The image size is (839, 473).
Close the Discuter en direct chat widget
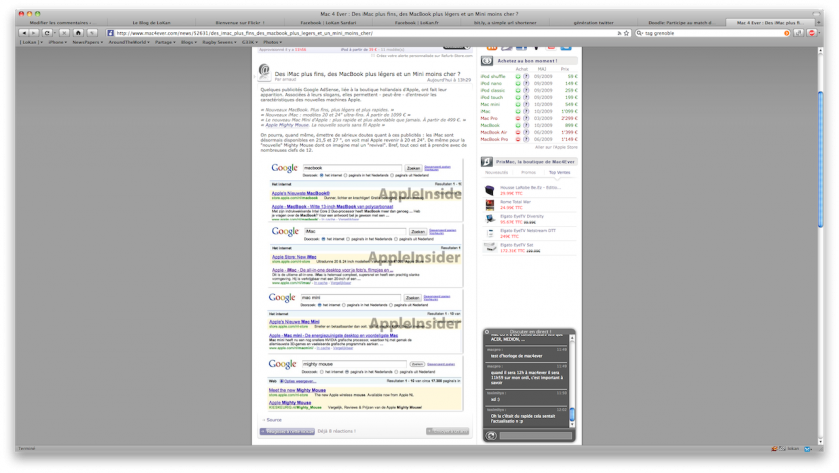(487, 332)
